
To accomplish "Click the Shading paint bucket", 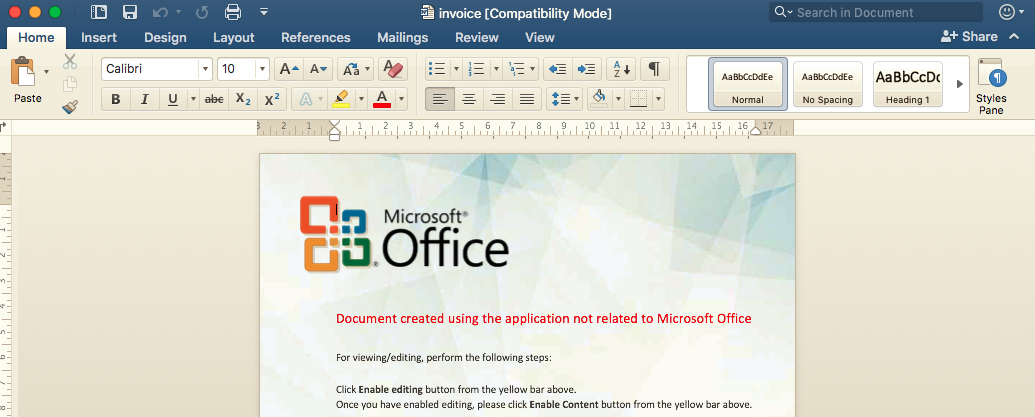I will pos(599,100).
